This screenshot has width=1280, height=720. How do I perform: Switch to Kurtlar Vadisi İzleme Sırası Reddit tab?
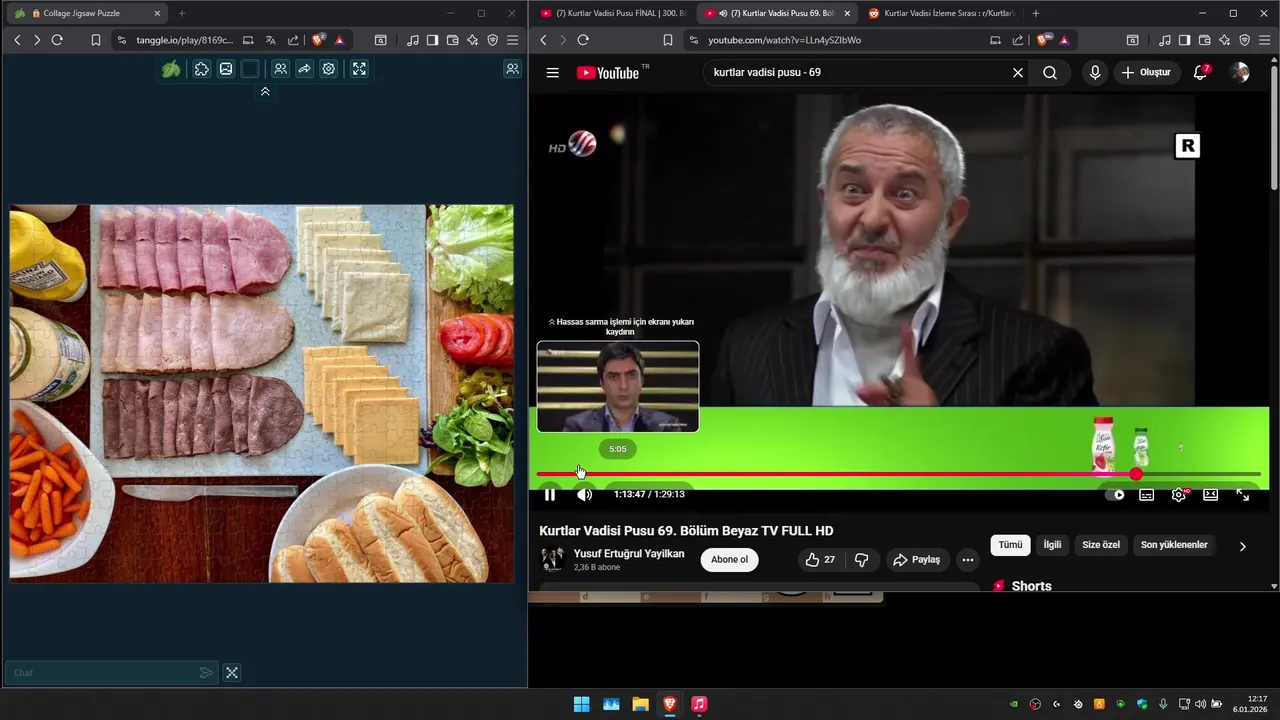point(941,13)
